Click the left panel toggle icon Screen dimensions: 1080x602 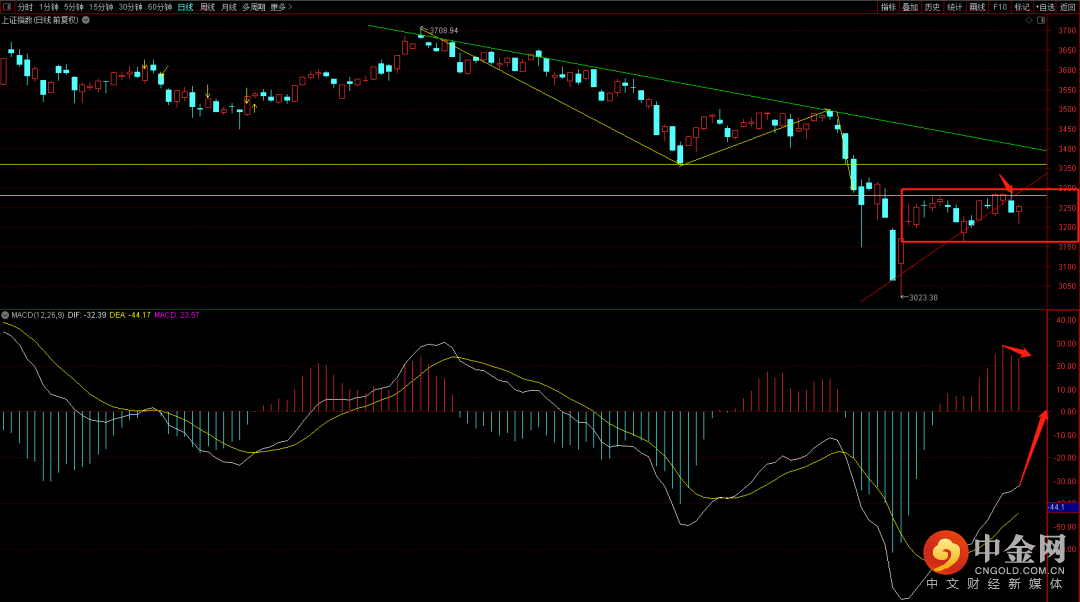click(x=9, y=7)
